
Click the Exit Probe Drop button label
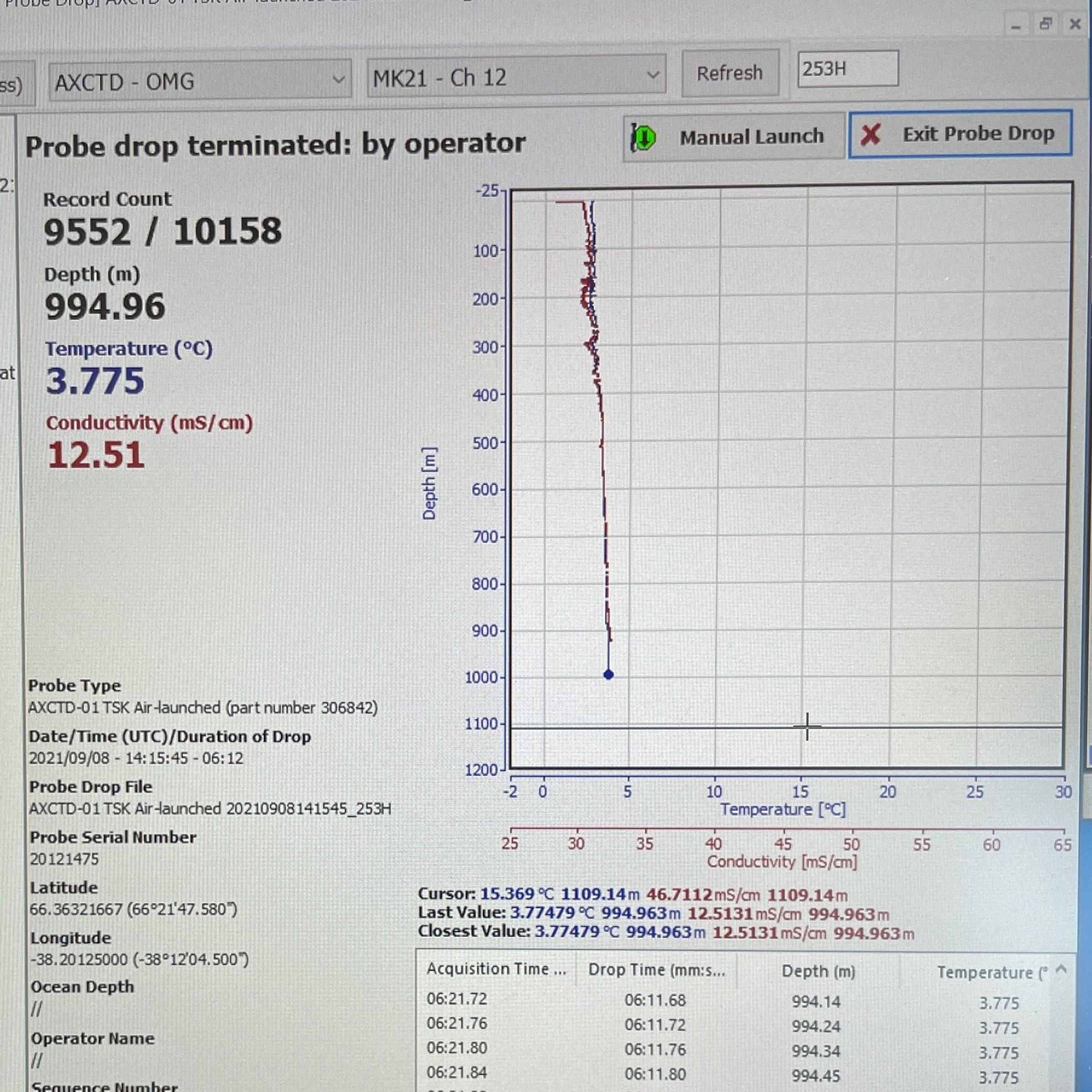(x=978, y=134)
